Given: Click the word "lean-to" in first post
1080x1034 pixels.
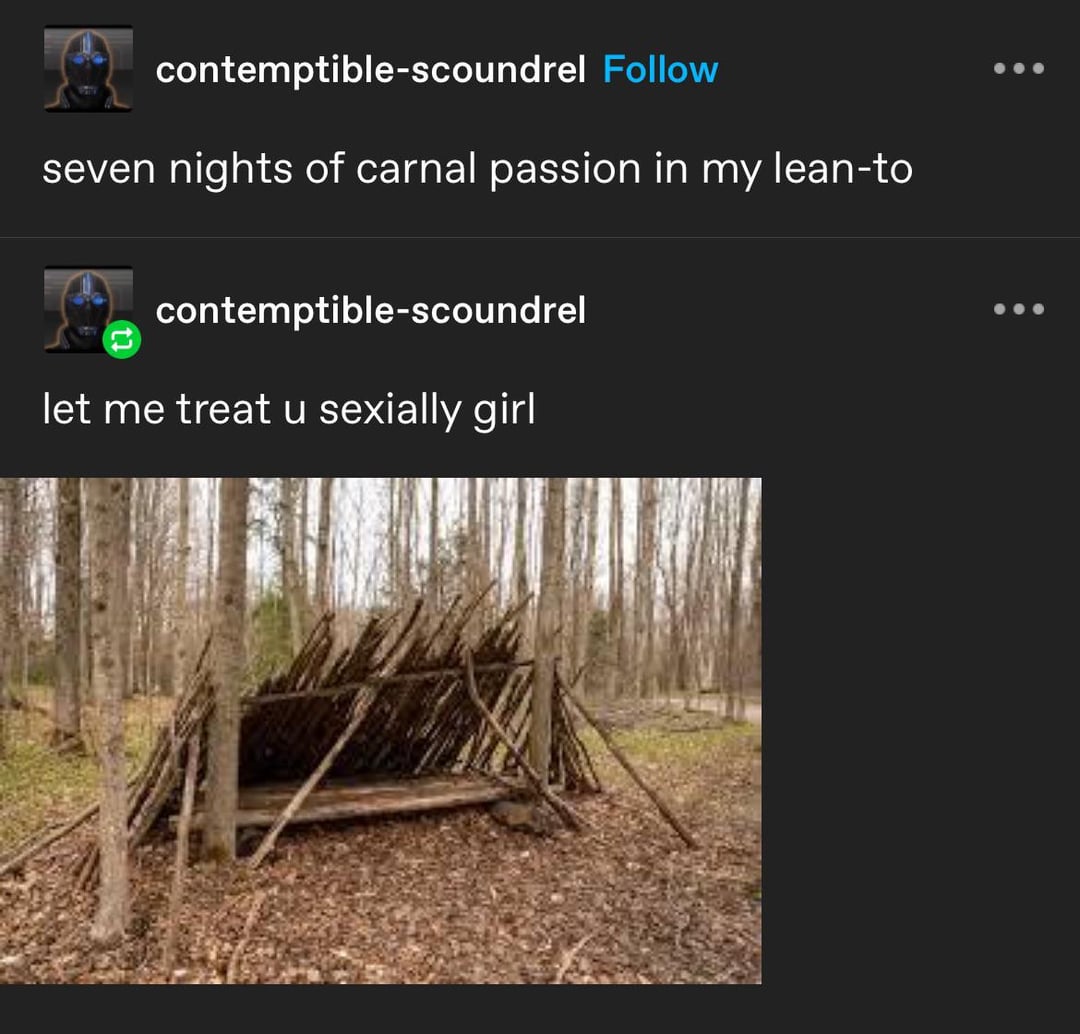Looking at the screenshot, I should click(x=843, y=169).
